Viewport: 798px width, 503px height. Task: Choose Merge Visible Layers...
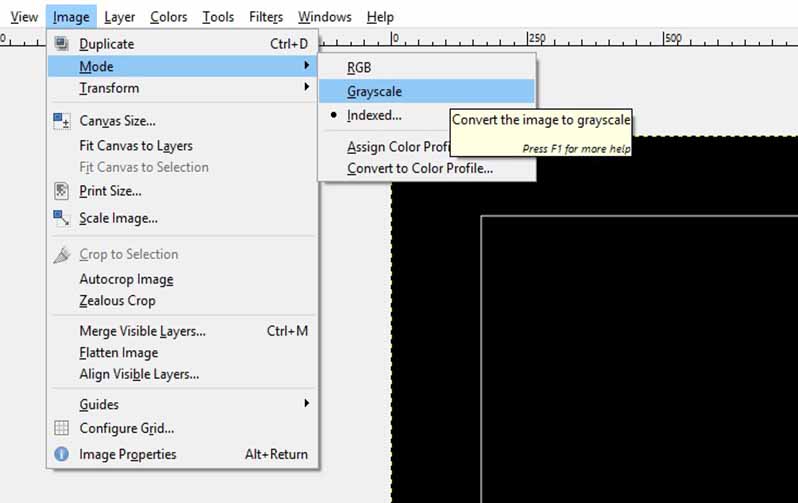[x=182, y=331]
